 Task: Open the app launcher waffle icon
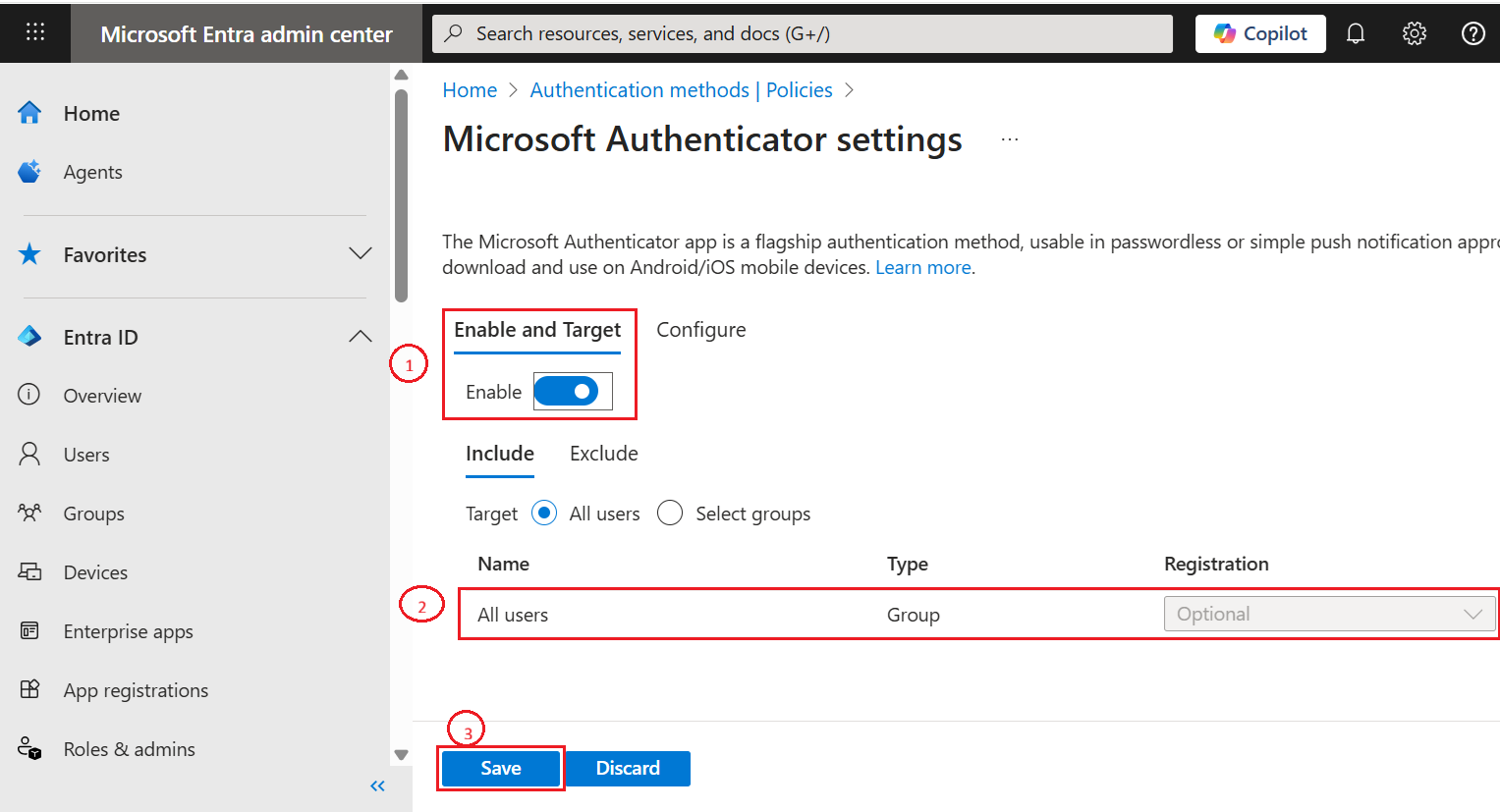pyautogui.click(x=35, y=32)
